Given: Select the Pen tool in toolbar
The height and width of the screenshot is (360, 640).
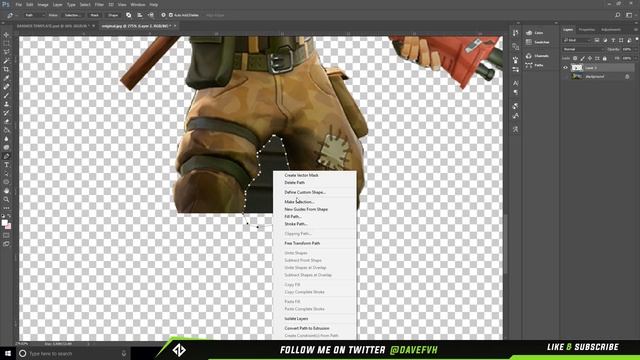Looking at the screenshot, I should pos(7,156).
